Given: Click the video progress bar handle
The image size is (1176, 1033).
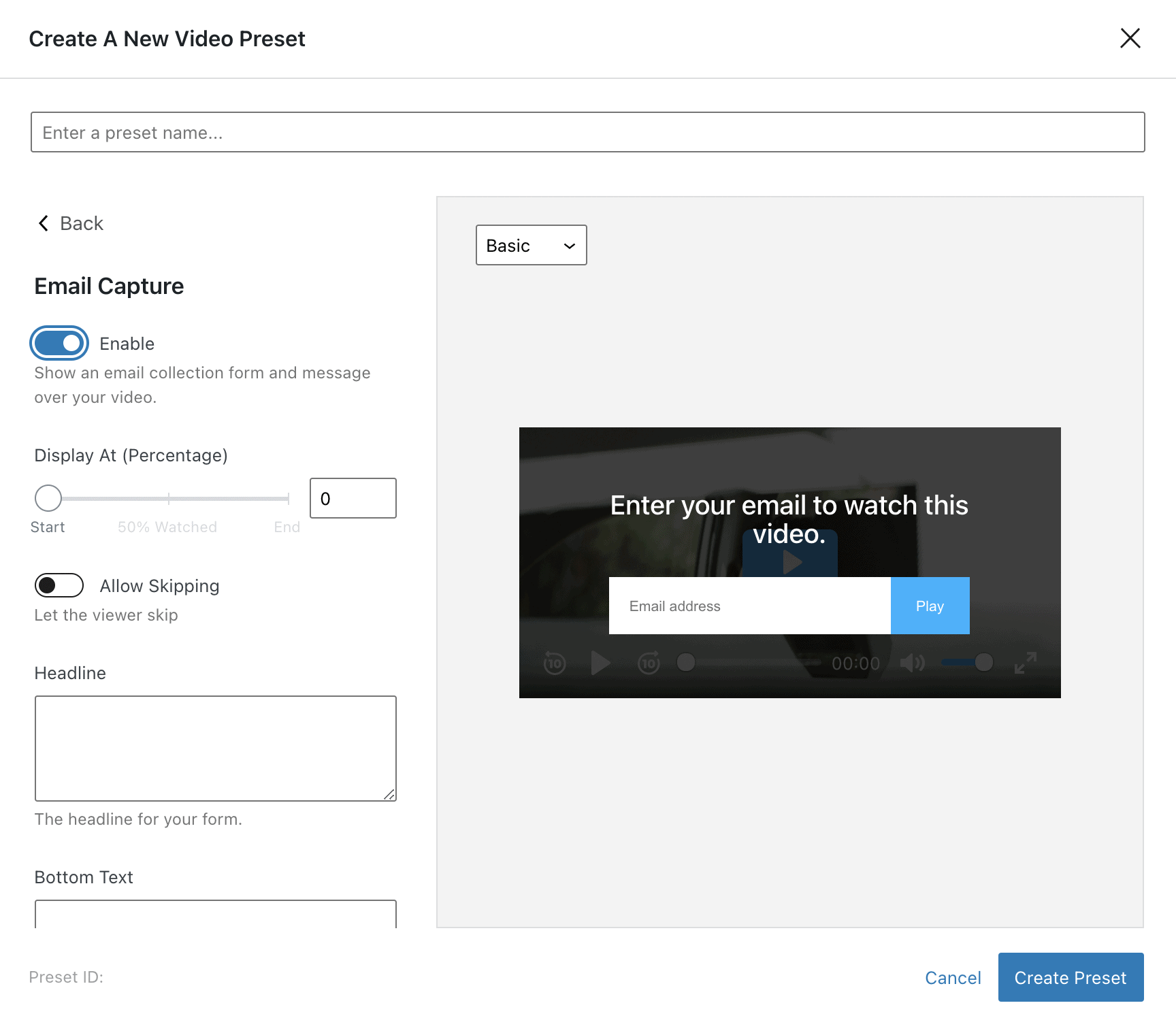Looking at the screenshot, I should [x=686, y=663].
